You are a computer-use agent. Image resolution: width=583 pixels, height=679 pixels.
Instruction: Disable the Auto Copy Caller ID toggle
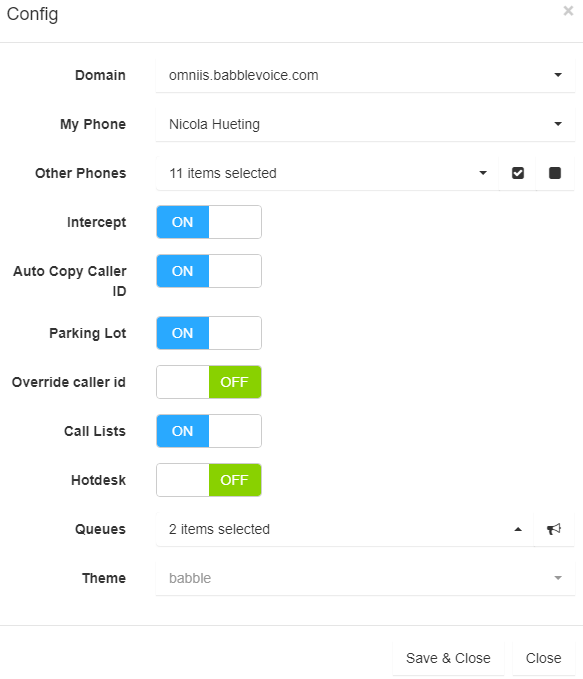click(209, 271)
